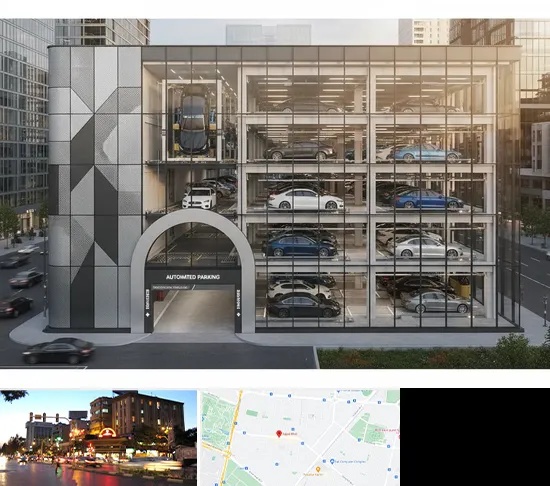Click the black empty panel beside the map
The image size is (550, 486).
(x=475, y=437)
